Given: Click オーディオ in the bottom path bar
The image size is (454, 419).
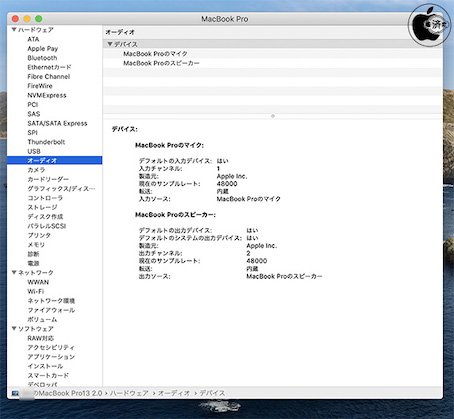Looking at the screenshot, I should pos(174,393).
